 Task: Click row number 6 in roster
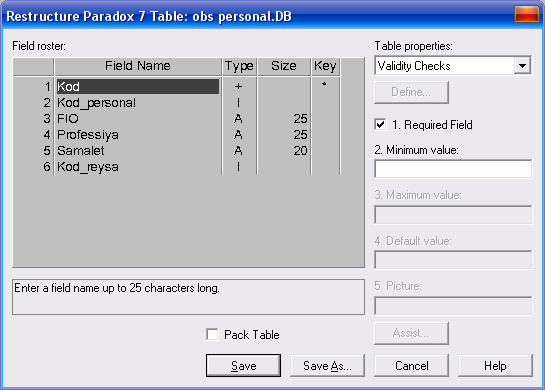[47, 166]
